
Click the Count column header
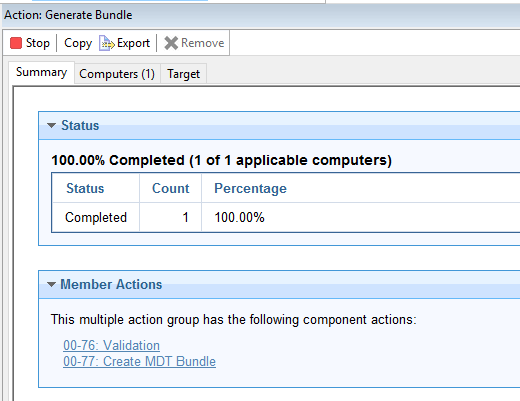coord(171,188)
